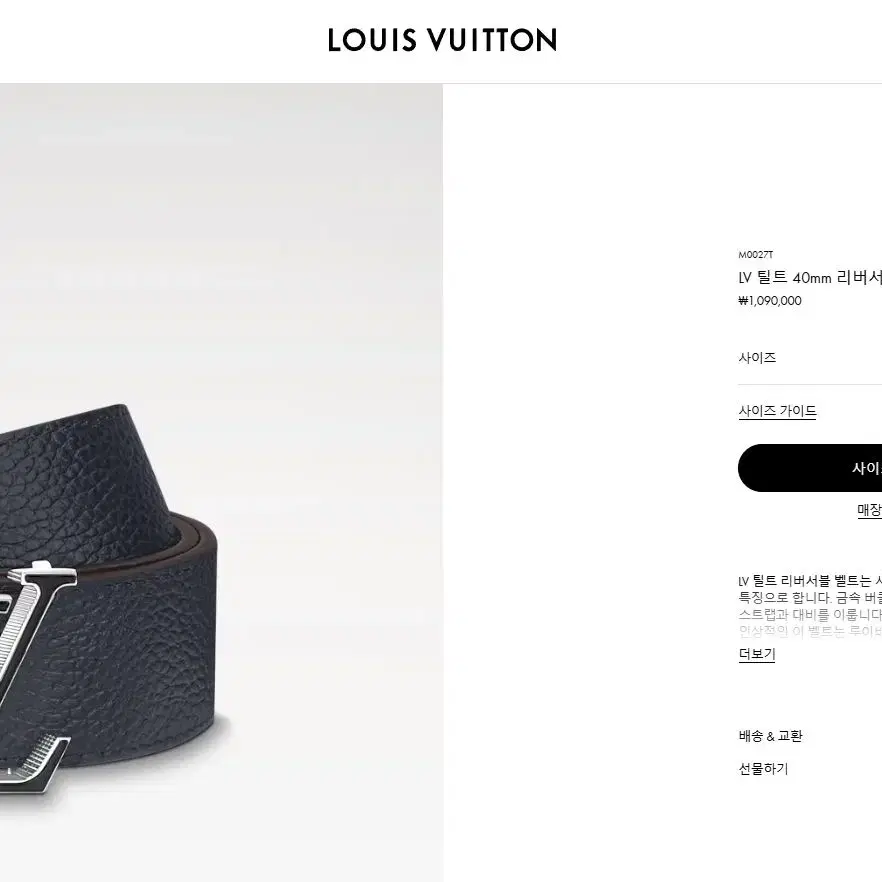Click the LV 틸트 40mm product title
The width and height of the screenshot is (882, 882).
click(810, 277)
